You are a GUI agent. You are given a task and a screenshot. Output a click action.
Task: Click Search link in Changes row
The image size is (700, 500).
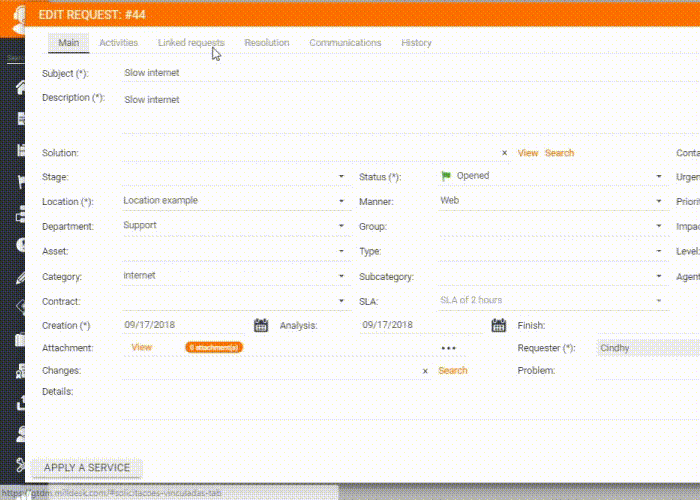click(453, 371)
